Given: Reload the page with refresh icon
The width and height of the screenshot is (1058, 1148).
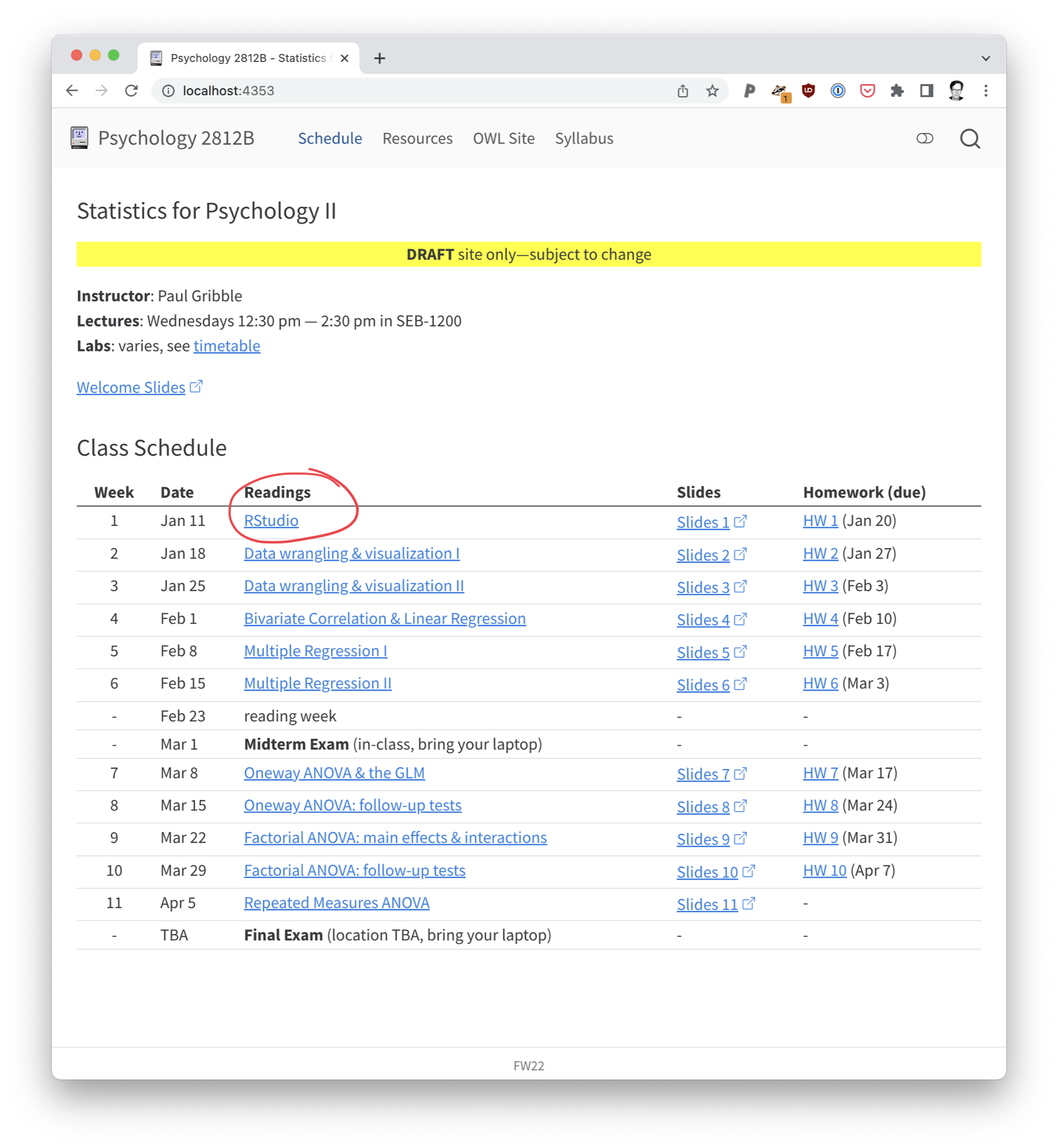Looking at the screenshot, I should click(131, 91).
